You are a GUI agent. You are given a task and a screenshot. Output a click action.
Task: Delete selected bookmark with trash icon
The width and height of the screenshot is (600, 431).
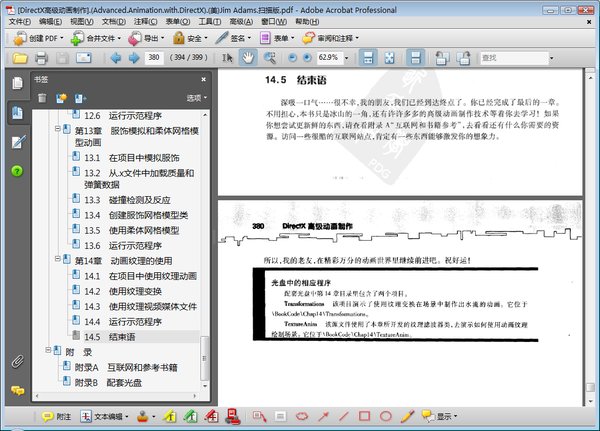pos(42,98)
